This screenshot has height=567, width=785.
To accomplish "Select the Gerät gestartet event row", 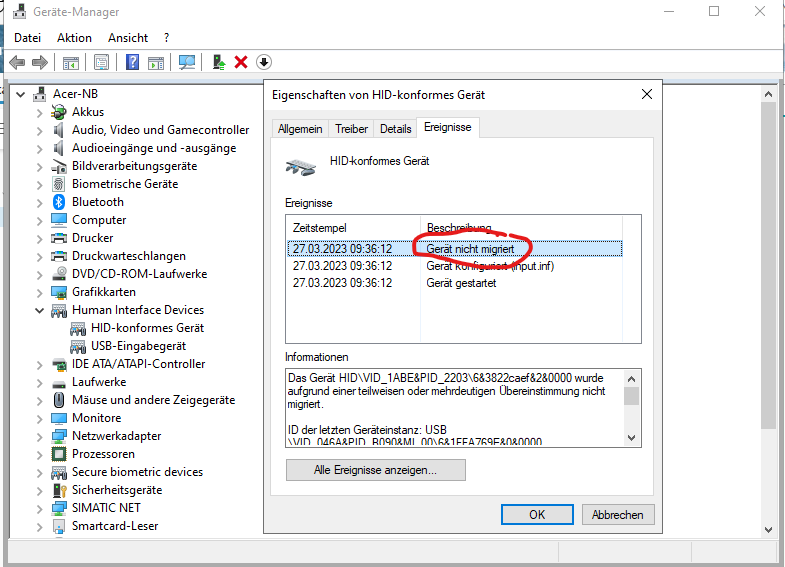I will pyautogui.click(x=462, y=283).
